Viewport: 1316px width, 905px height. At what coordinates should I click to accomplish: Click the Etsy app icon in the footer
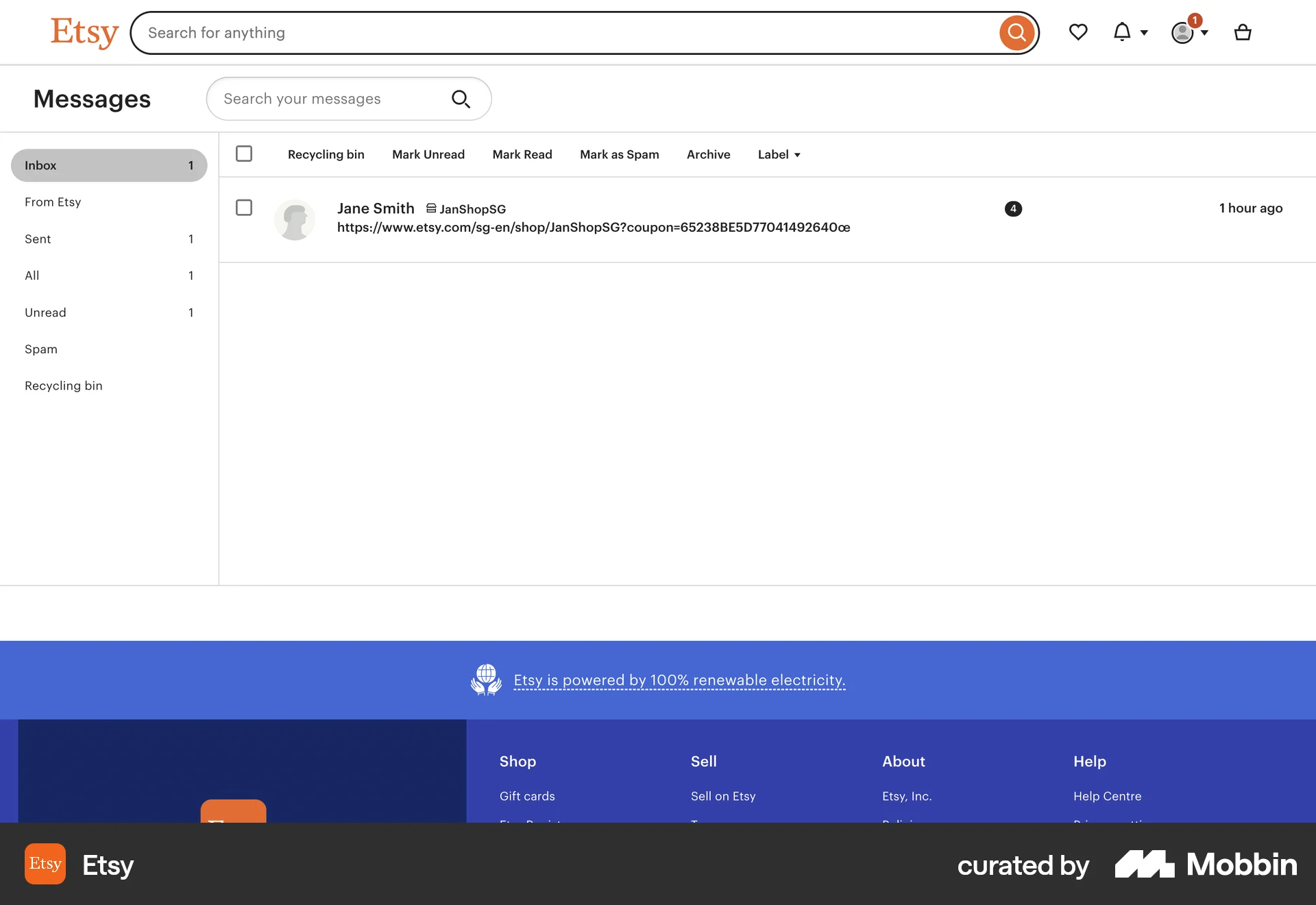tap(45, 864)
